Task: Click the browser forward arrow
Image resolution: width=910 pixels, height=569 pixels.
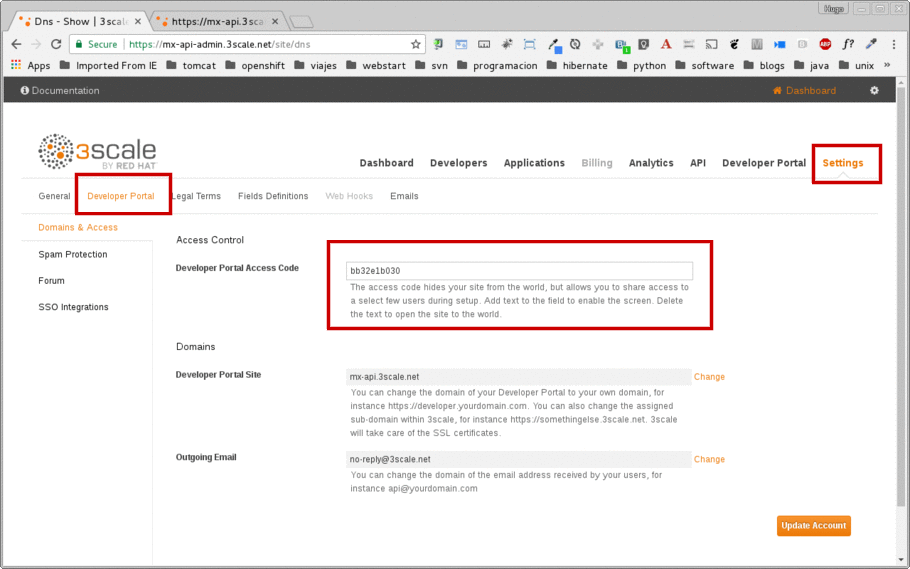Action: click(x=36, y=44)
